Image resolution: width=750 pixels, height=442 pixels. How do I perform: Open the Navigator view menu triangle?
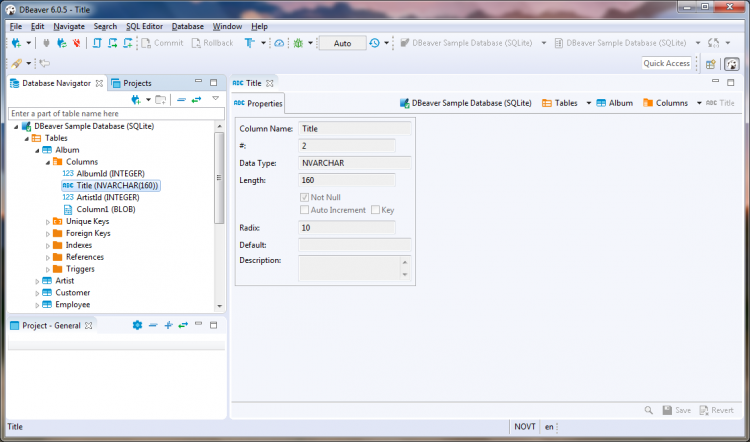[216, 99]
